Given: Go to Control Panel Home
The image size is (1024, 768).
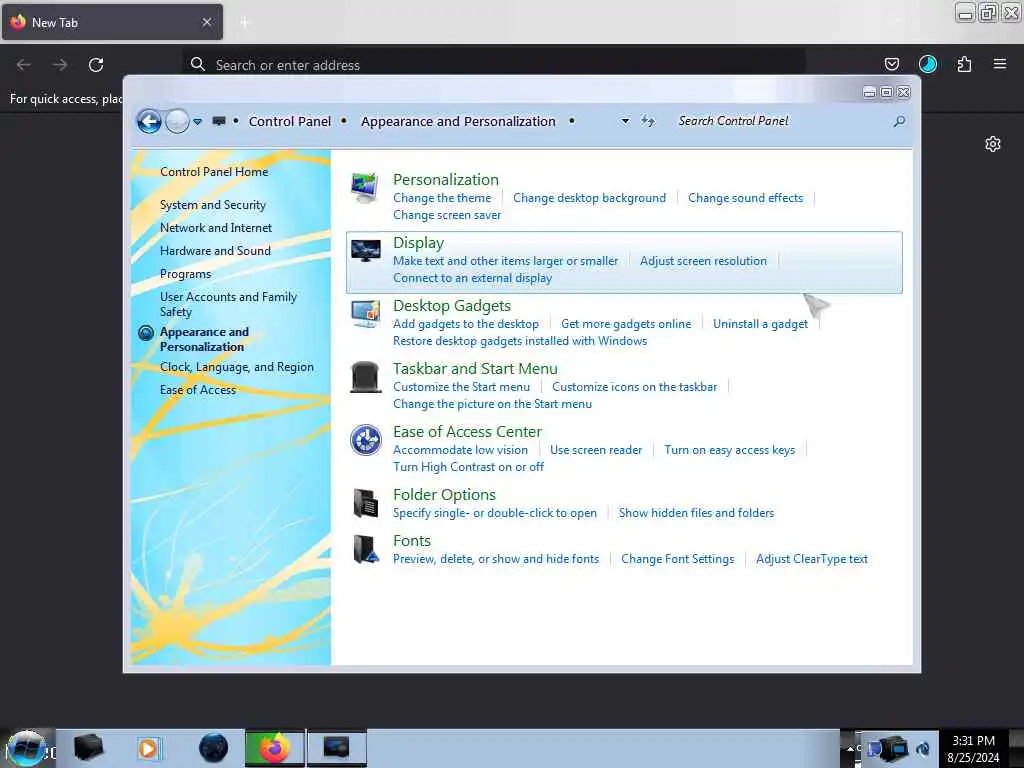Looking at the screenshot, I should pyautogui.click(x=214, y=172).
